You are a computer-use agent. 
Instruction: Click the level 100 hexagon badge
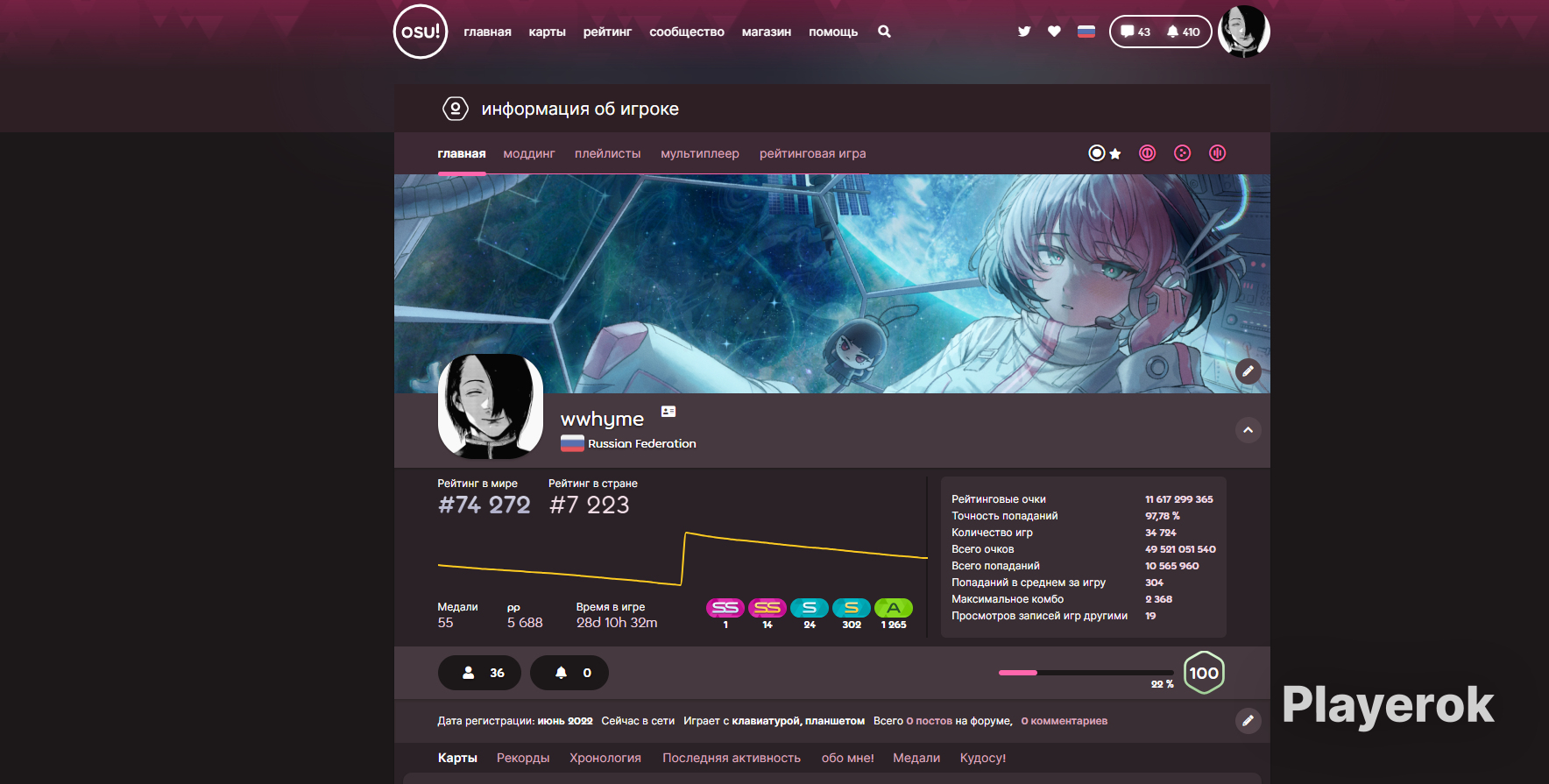(x=1204, y=673)
